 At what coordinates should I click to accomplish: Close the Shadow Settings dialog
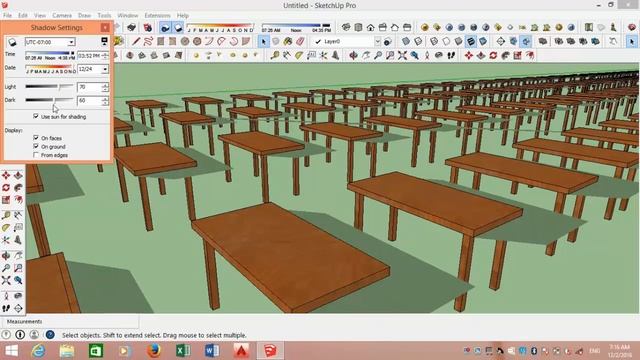pos(105,27)
